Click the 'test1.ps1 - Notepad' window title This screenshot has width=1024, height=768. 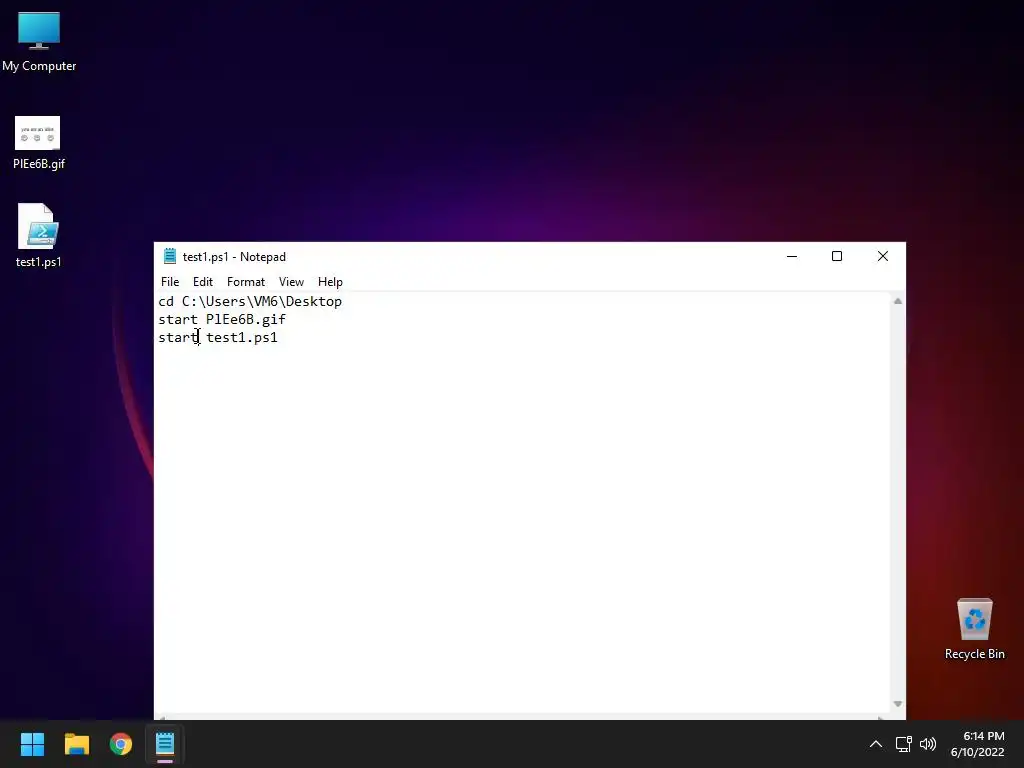tap(234, 257)
